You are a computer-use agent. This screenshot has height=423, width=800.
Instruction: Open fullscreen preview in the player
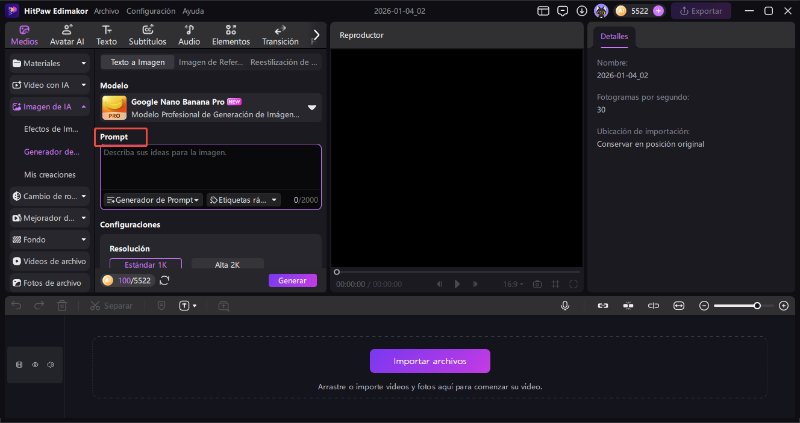point(573,284)
